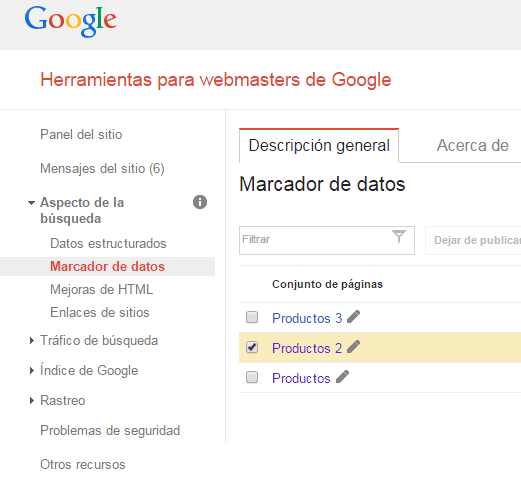Focus the Filtrar input field
The height and width of the screenshot is (486, 521).
tap(327, 240)
